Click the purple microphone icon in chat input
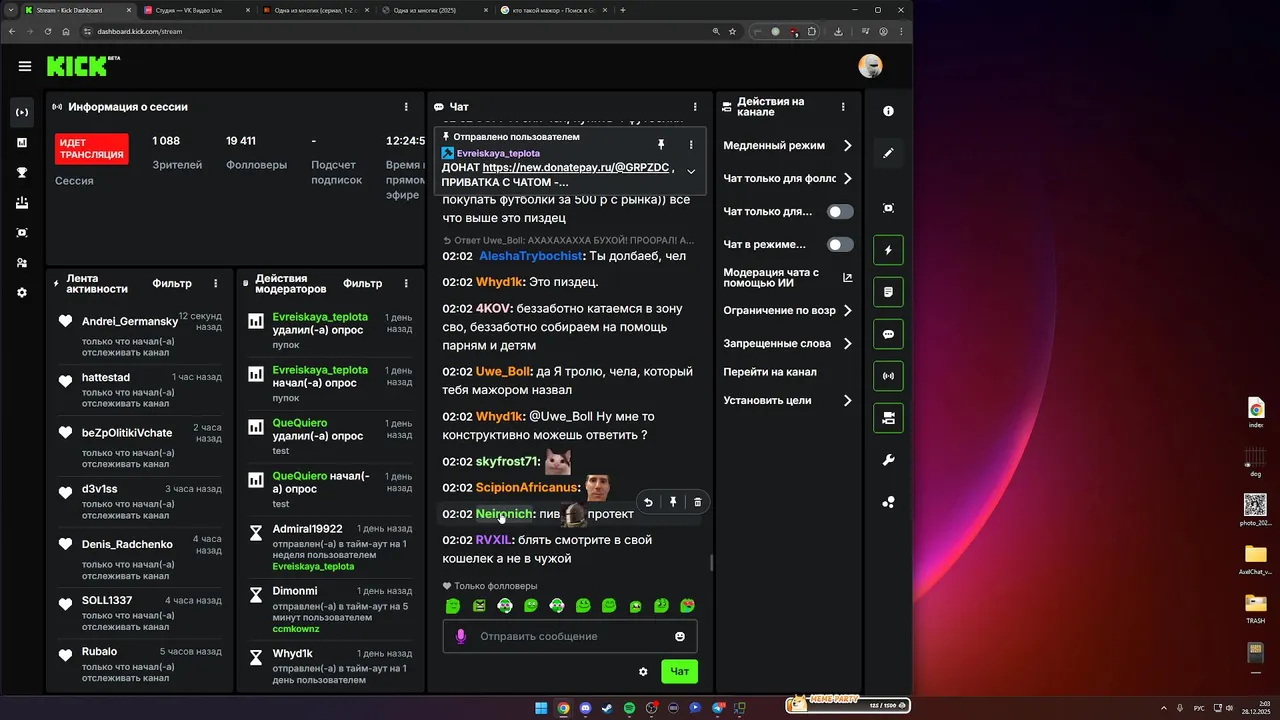 461,636
